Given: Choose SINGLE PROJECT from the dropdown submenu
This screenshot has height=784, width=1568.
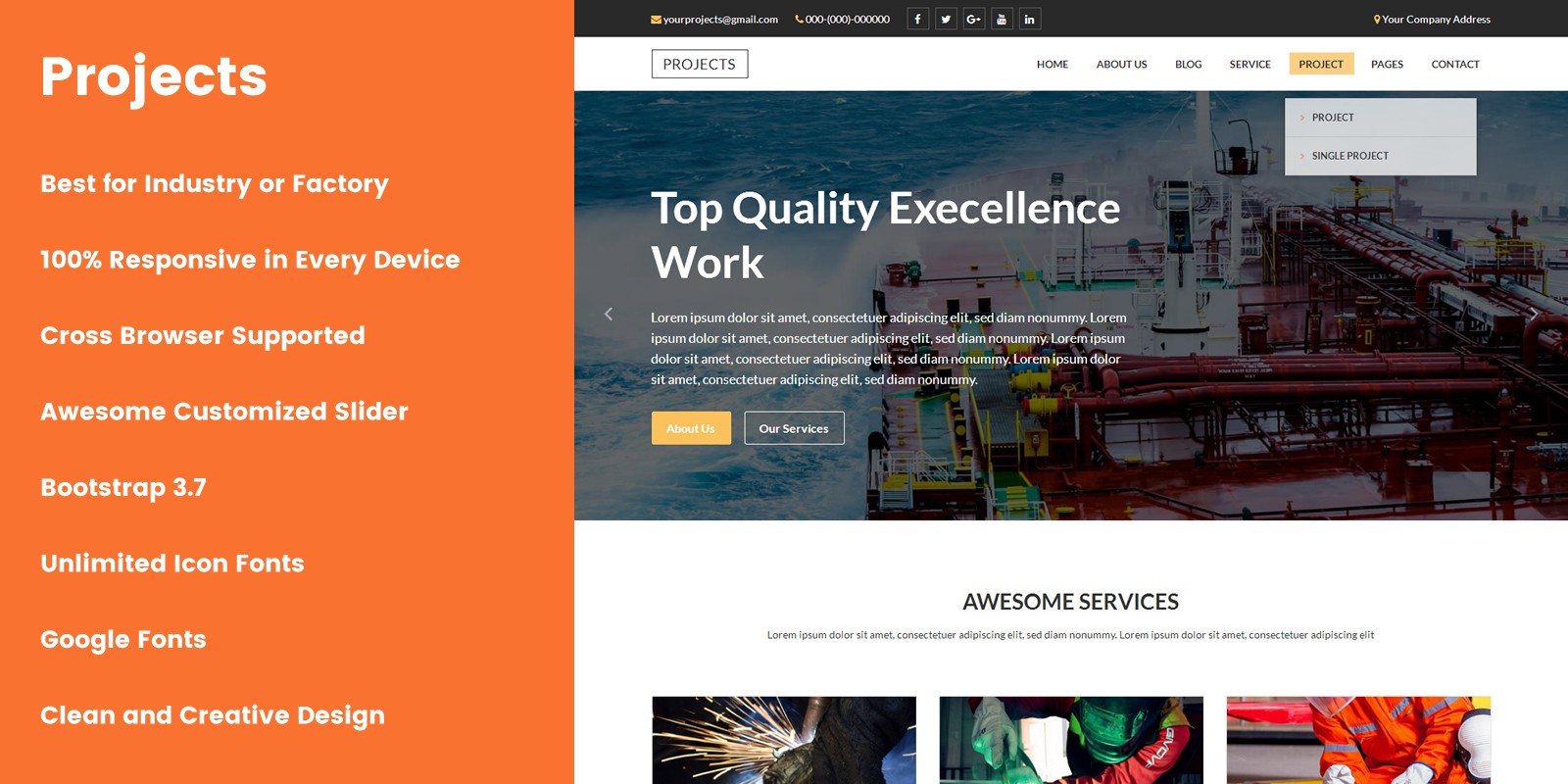Looking at the screenshot, I should (x=1381, y=156).
